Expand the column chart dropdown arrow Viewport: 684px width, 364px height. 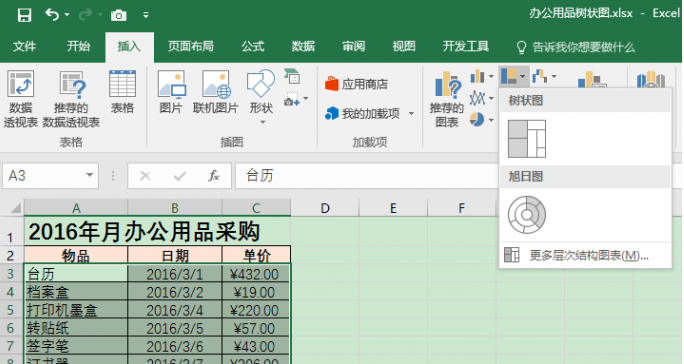(x=491, y=77)
